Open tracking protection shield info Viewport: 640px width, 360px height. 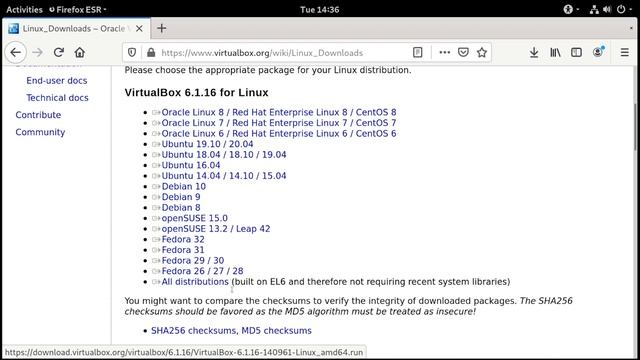click(132, 53)
